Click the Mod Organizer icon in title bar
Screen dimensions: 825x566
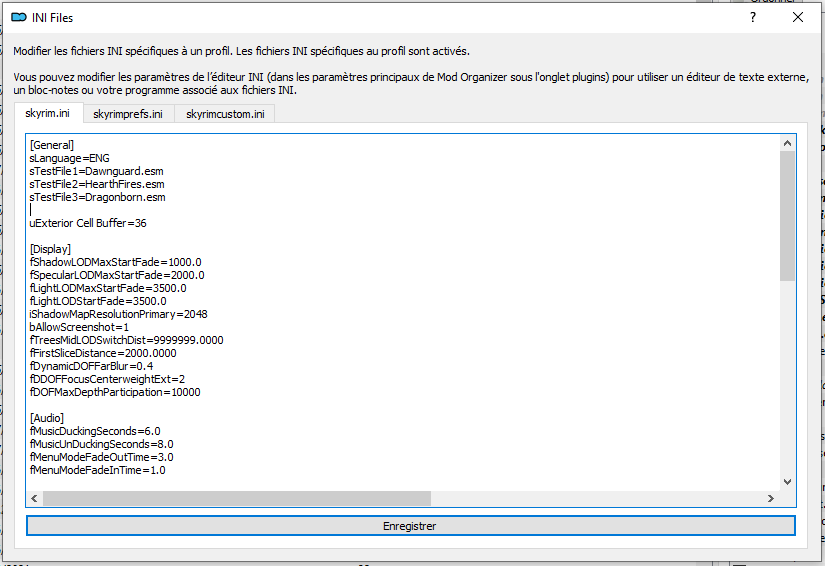pyautogui.click(x=19, y=17)
